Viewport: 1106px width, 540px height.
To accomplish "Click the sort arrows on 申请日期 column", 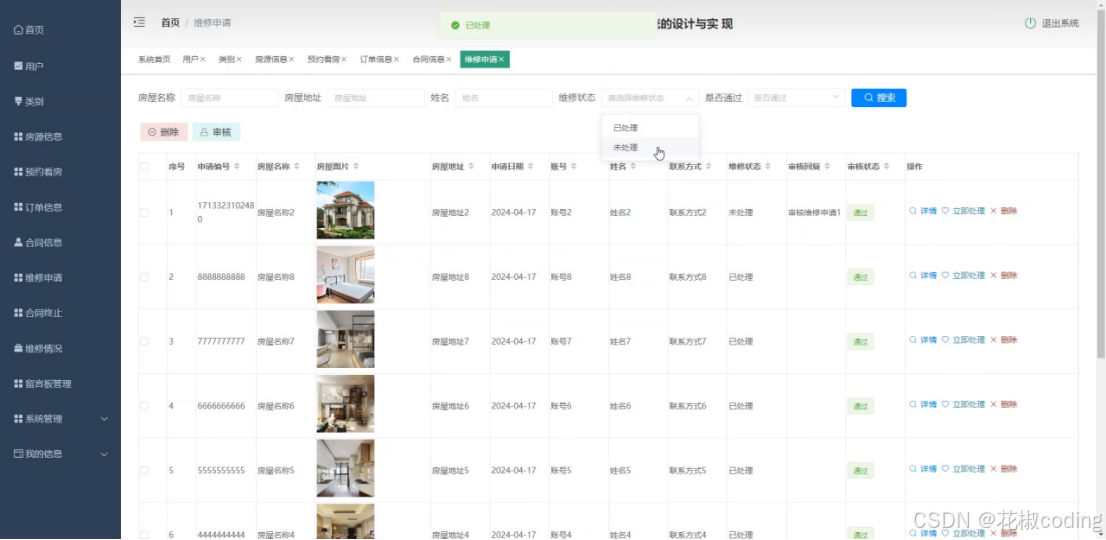I will [x=530, y=166].
